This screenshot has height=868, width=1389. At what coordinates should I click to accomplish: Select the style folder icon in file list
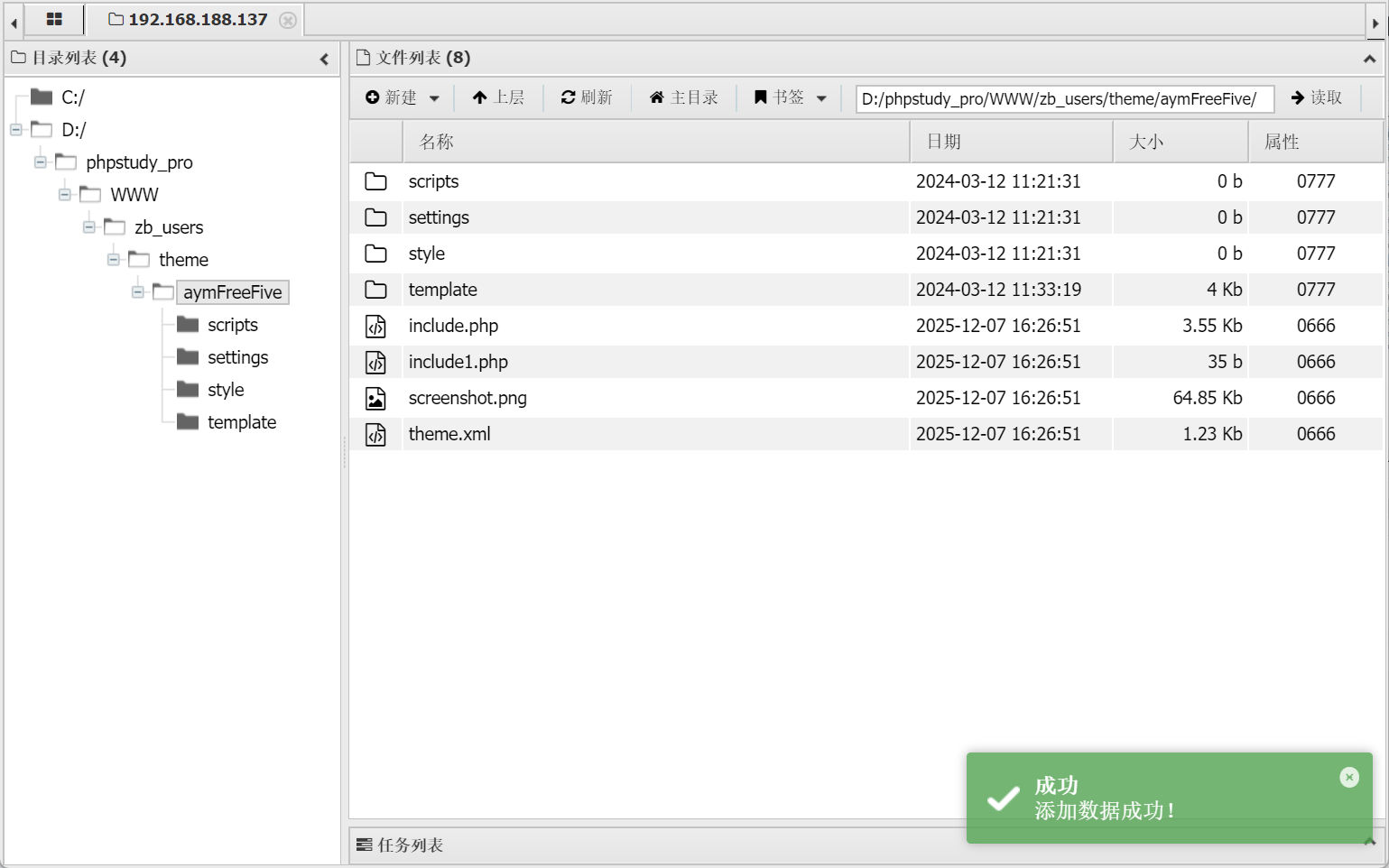click(375, 254)
